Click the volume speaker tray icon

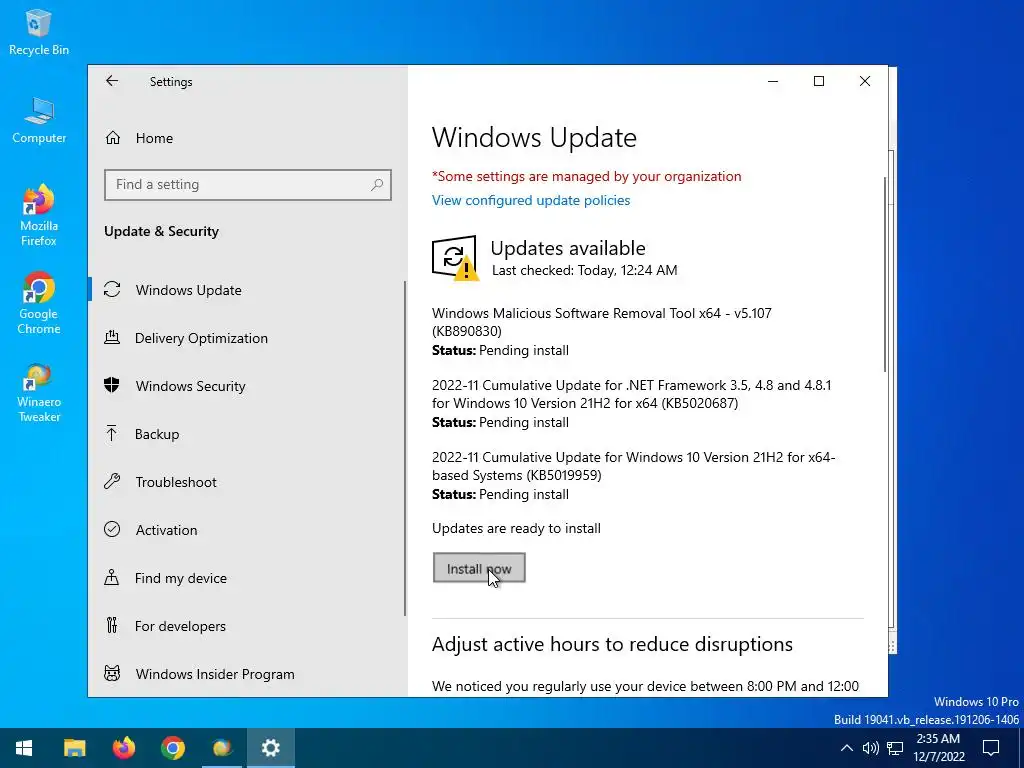click(871, 748)
